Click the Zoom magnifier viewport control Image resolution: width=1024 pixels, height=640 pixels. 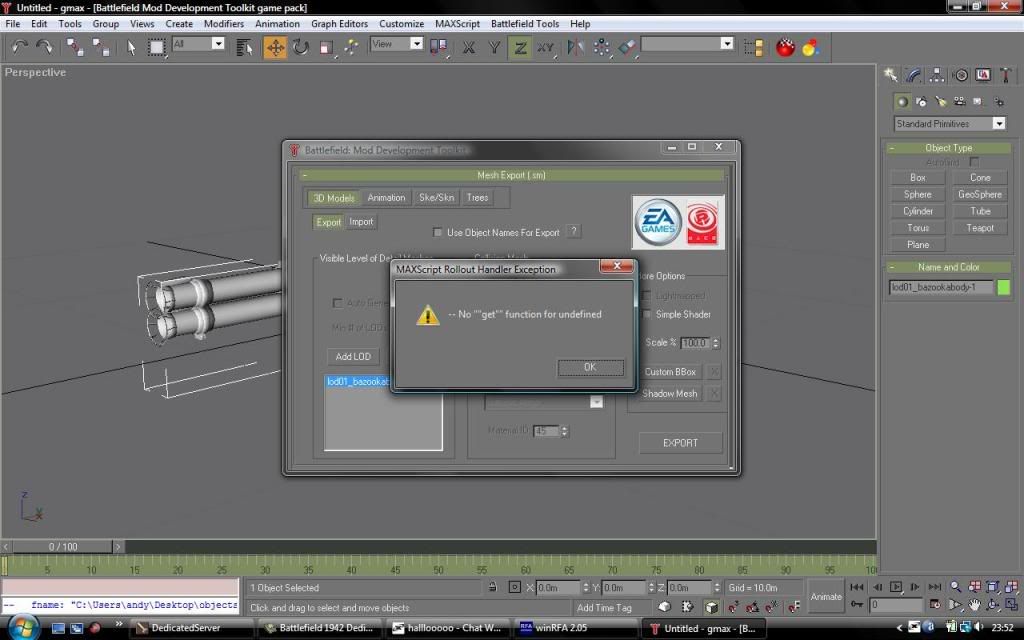pos(955,587)
